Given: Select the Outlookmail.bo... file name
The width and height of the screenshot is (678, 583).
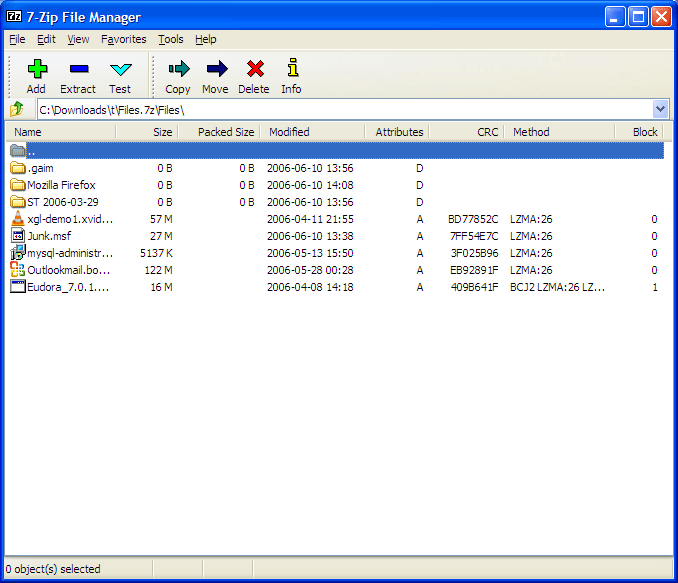Looking at the screenshot, I should click(69, 270).
